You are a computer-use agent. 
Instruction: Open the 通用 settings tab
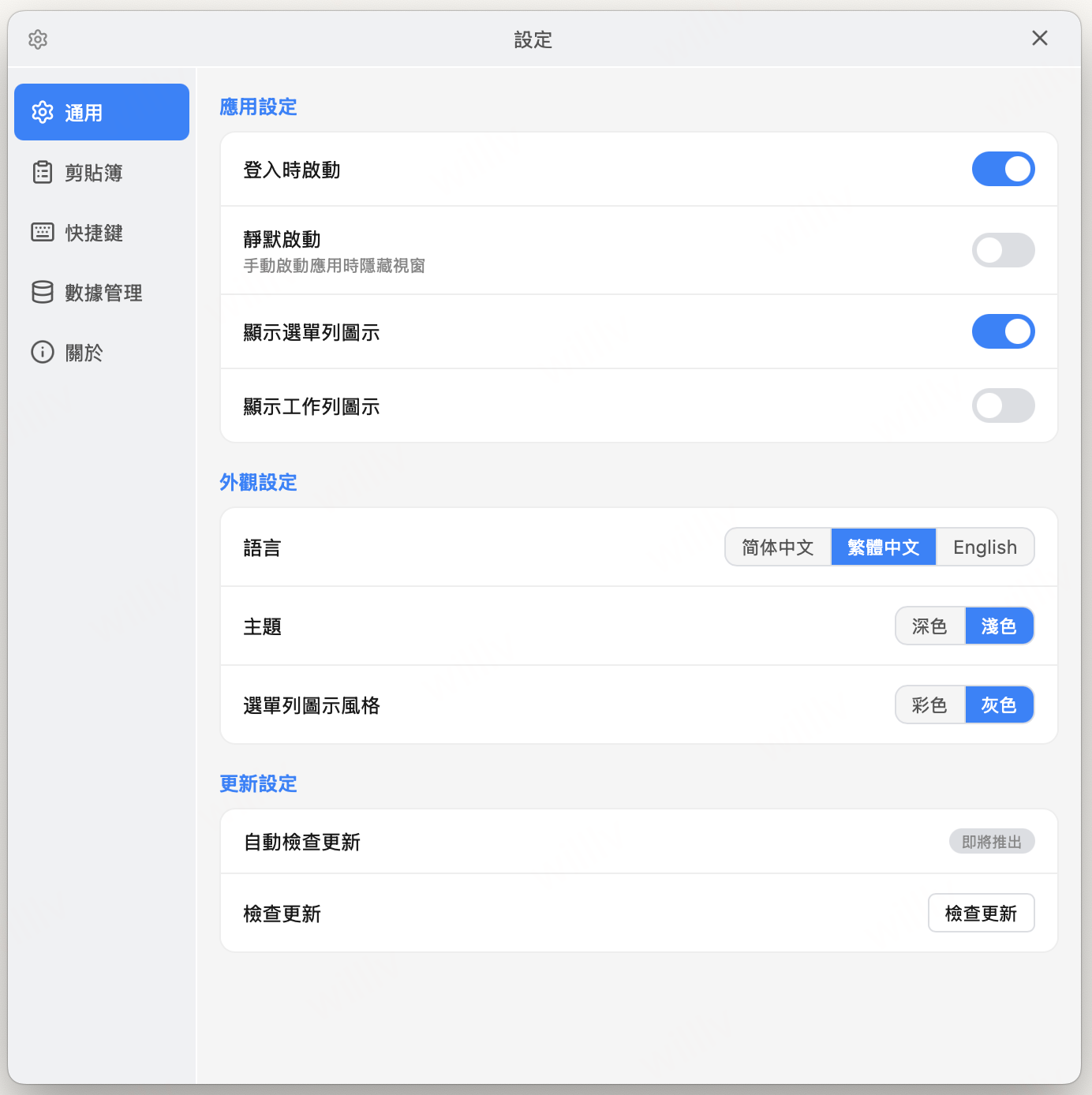(102, 112)
